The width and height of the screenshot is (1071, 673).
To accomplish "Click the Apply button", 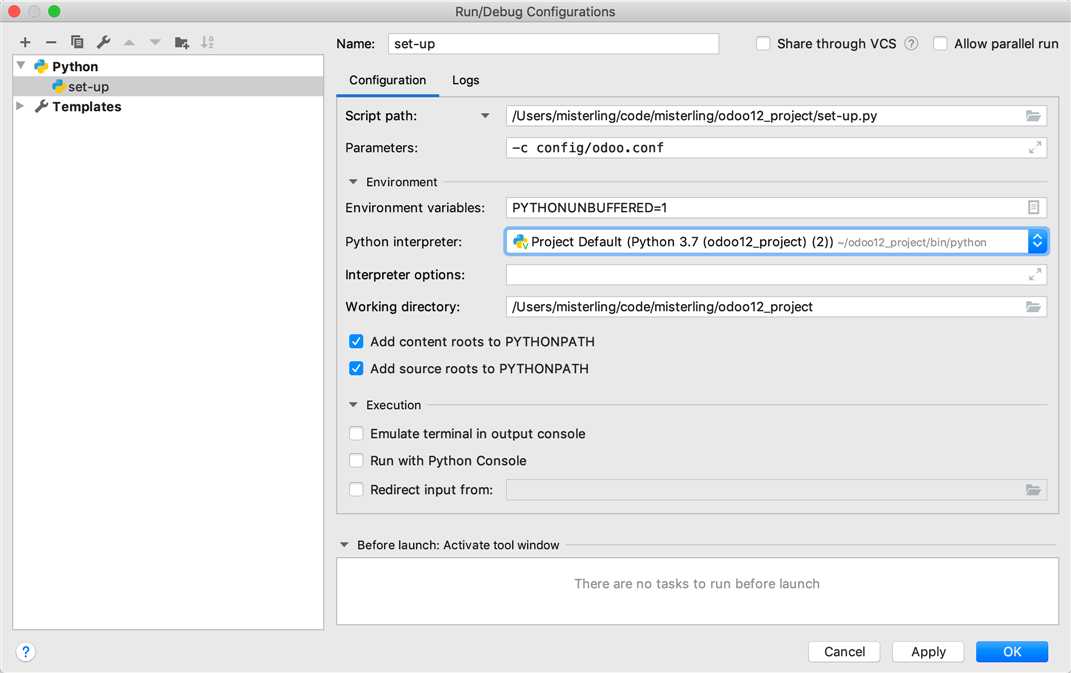I will [928, 652].
